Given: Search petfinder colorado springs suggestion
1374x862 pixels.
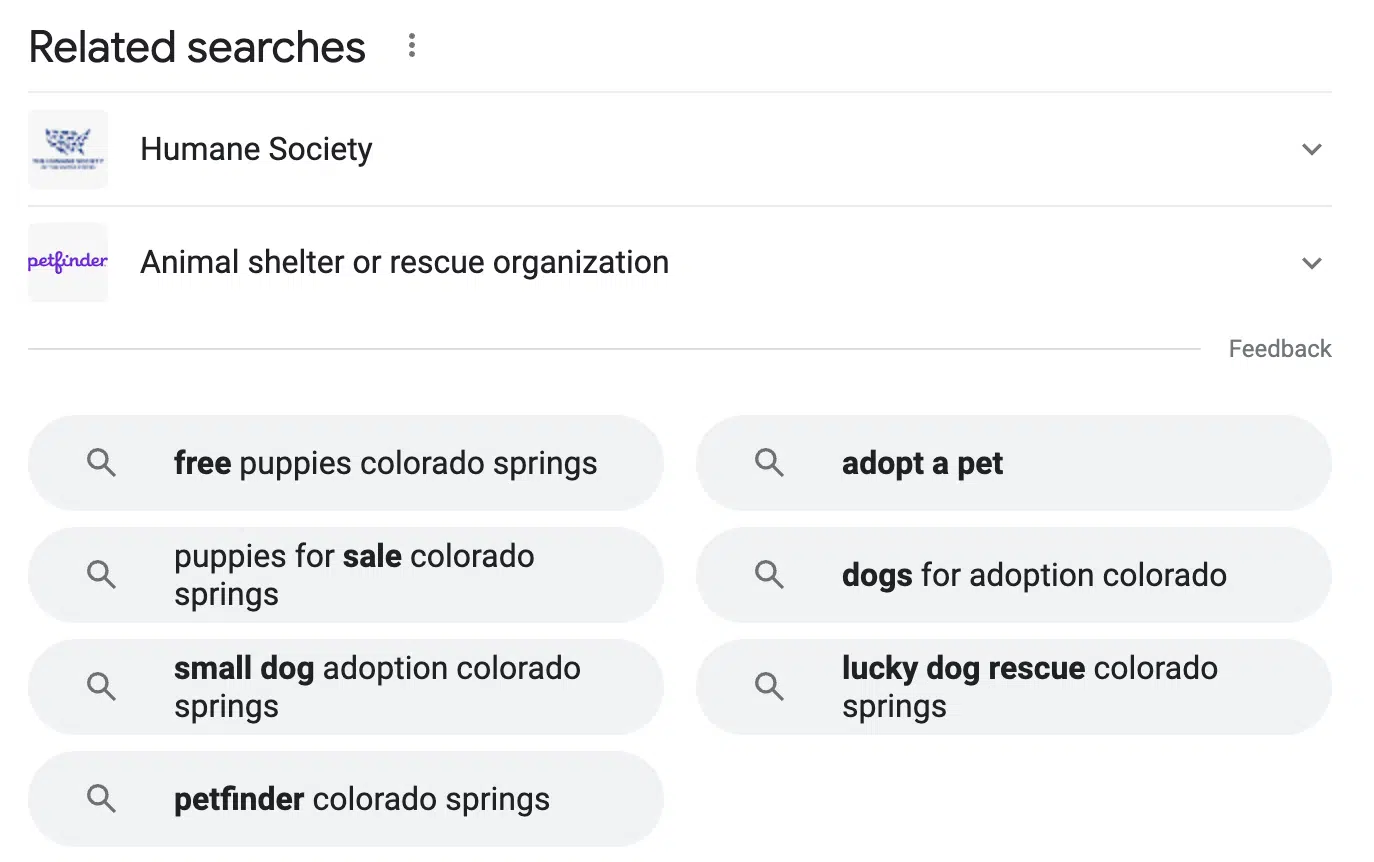Looking at the screenshot, I should click(361, 799).
